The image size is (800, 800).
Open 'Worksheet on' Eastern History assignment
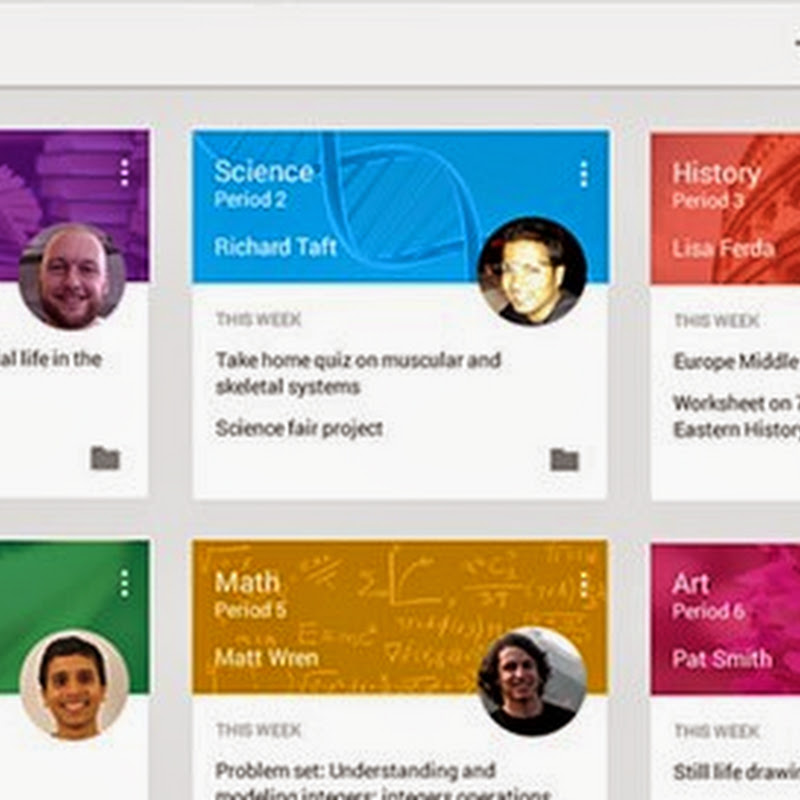[x=736, y=416]
